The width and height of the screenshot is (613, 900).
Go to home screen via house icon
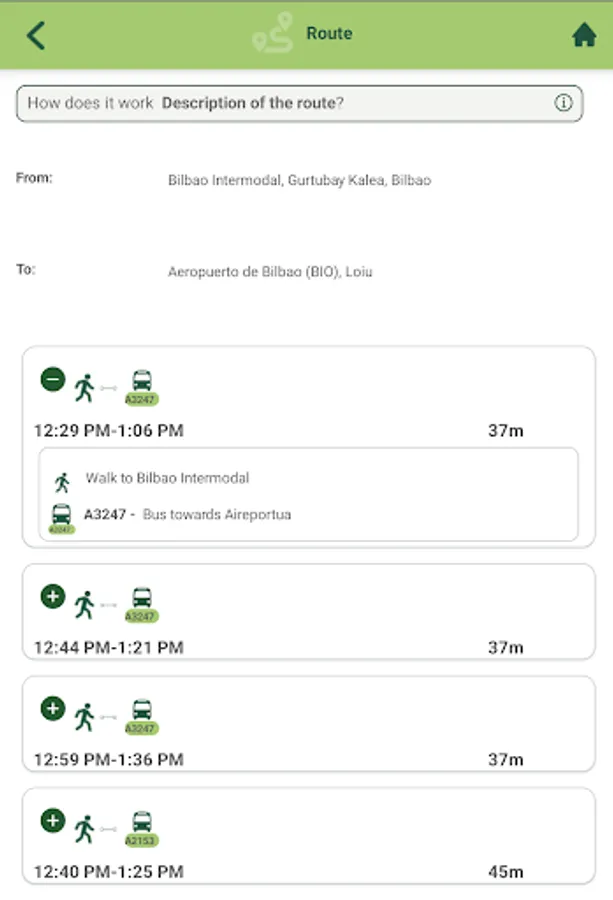pyautogui.click(x=584, y=35)
